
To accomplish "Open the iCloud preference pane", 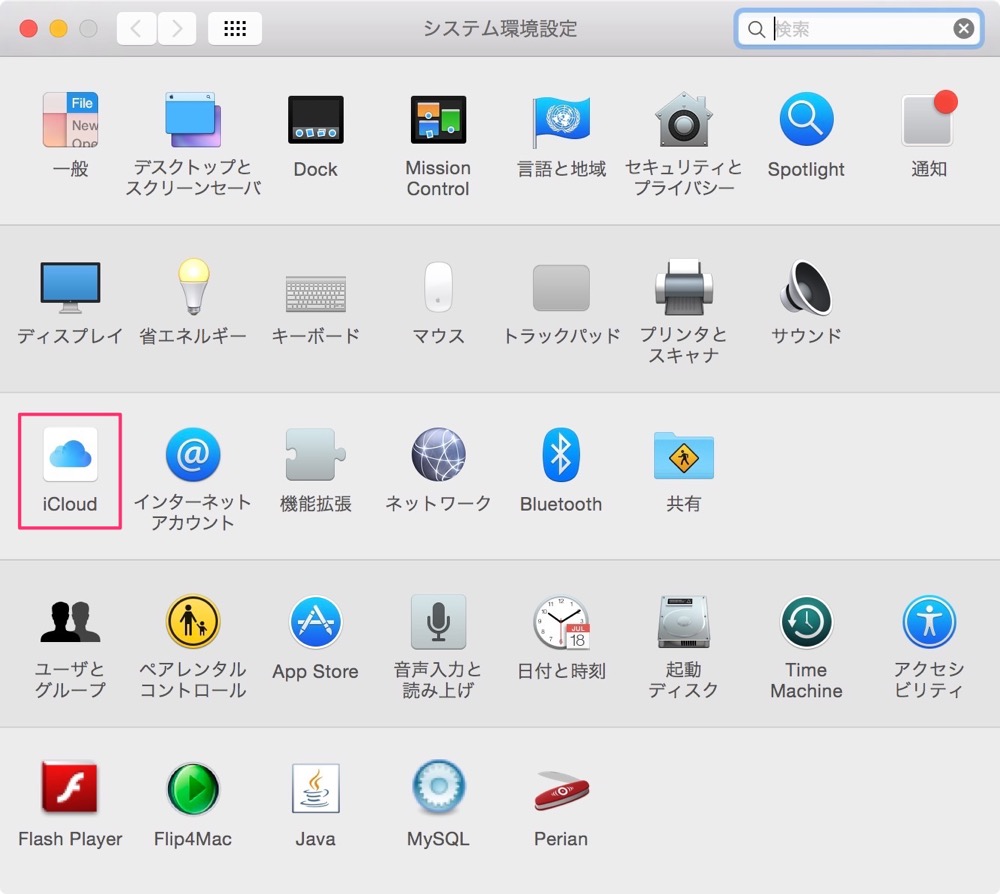I will pyautogui.click(x=70, y=455).
